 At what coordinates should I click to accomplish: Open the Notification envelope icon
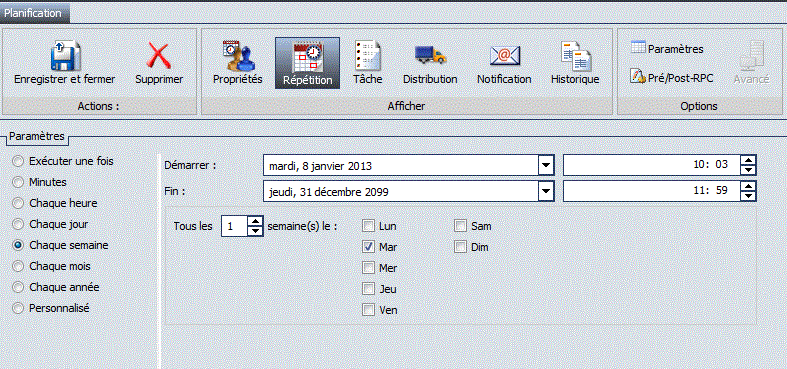click(x=504, y=55)
